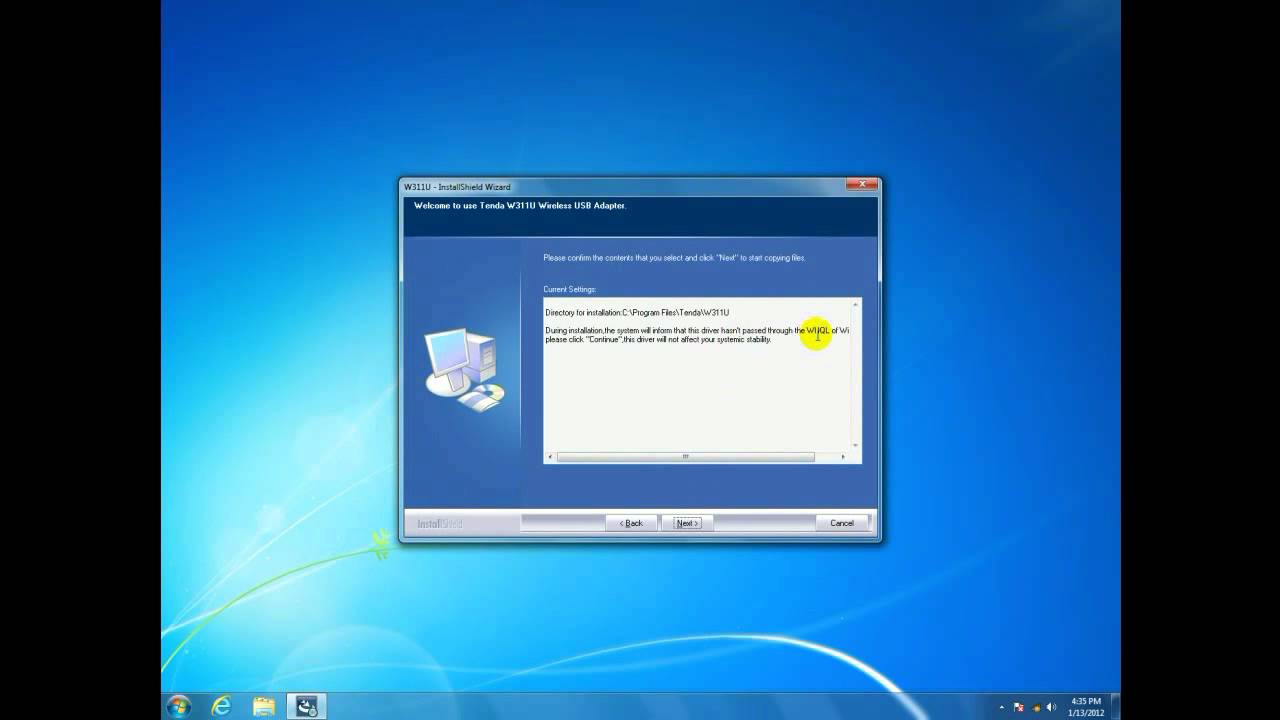The image size is (1280, 720).
Task: Open the Windows Start menu
Action: tap(180, 706)
